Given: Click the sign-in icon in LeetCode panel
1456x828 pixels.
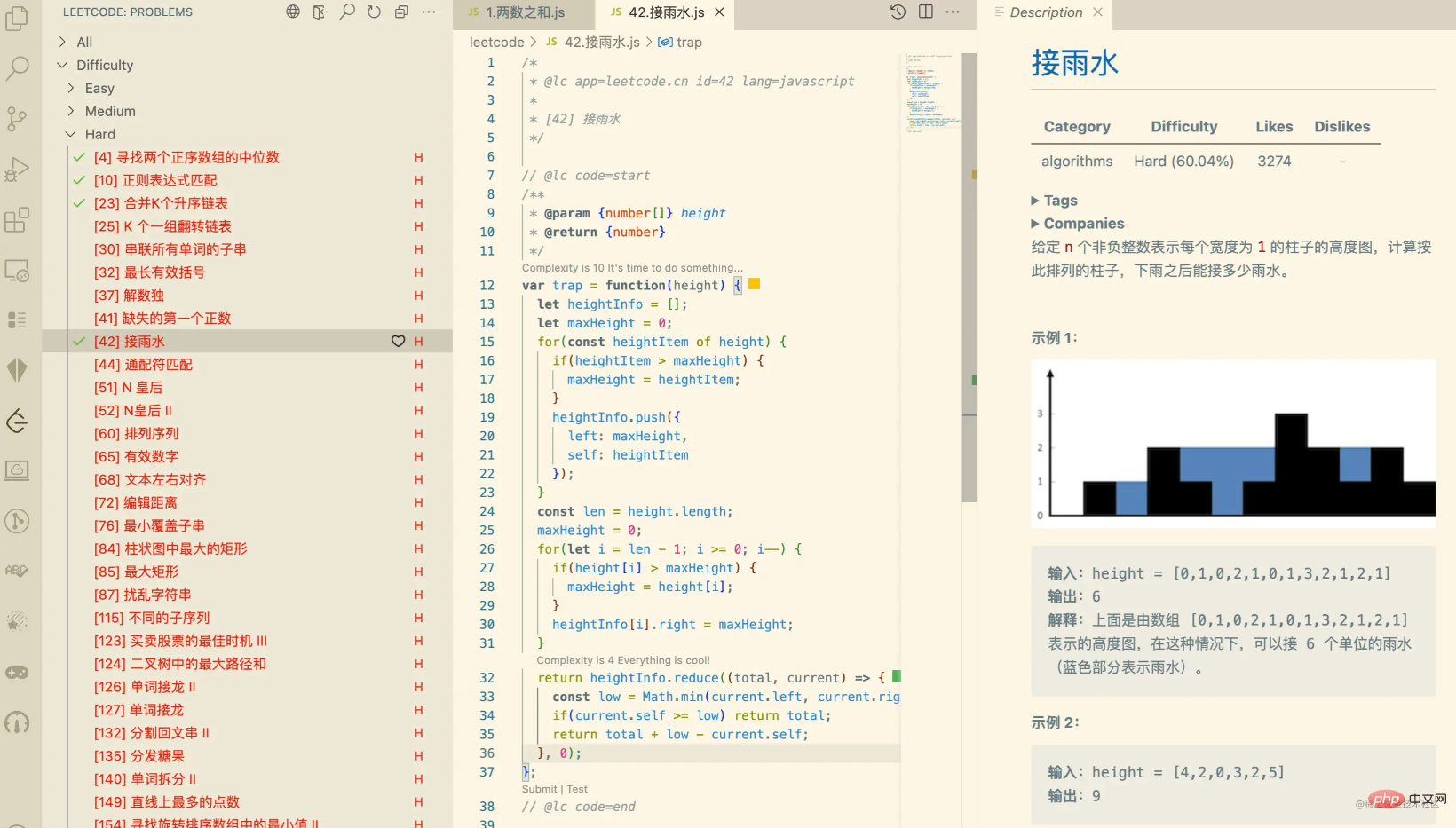Looking at the screenshot, I should pyautogui.click(x=320, y=12).
